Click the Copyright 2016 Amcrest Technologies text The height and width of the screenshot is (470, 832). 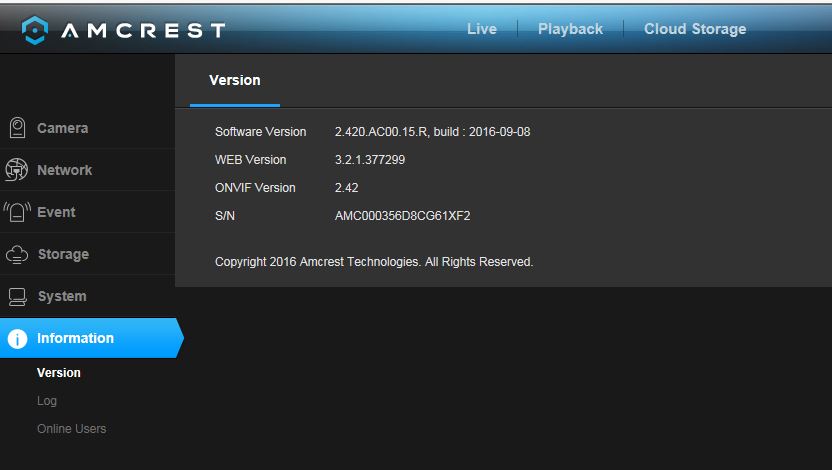pos(374,262)
